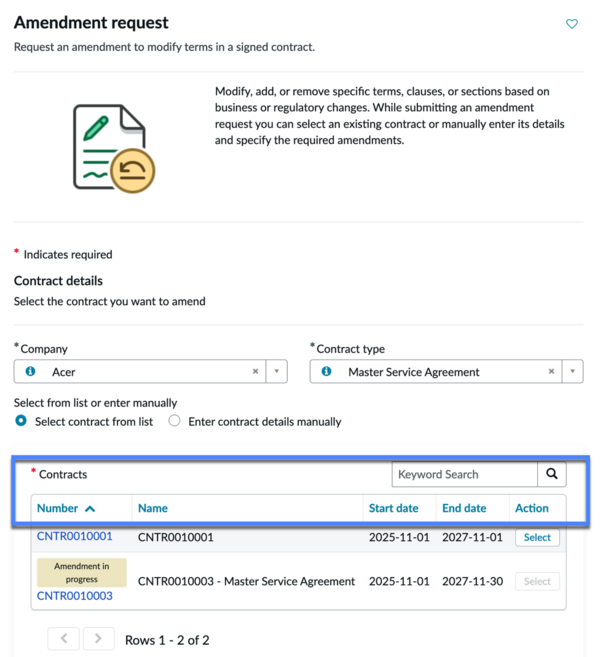Click the CNTR0010003 - Master Service Agreement name

(x=246, y=581)
